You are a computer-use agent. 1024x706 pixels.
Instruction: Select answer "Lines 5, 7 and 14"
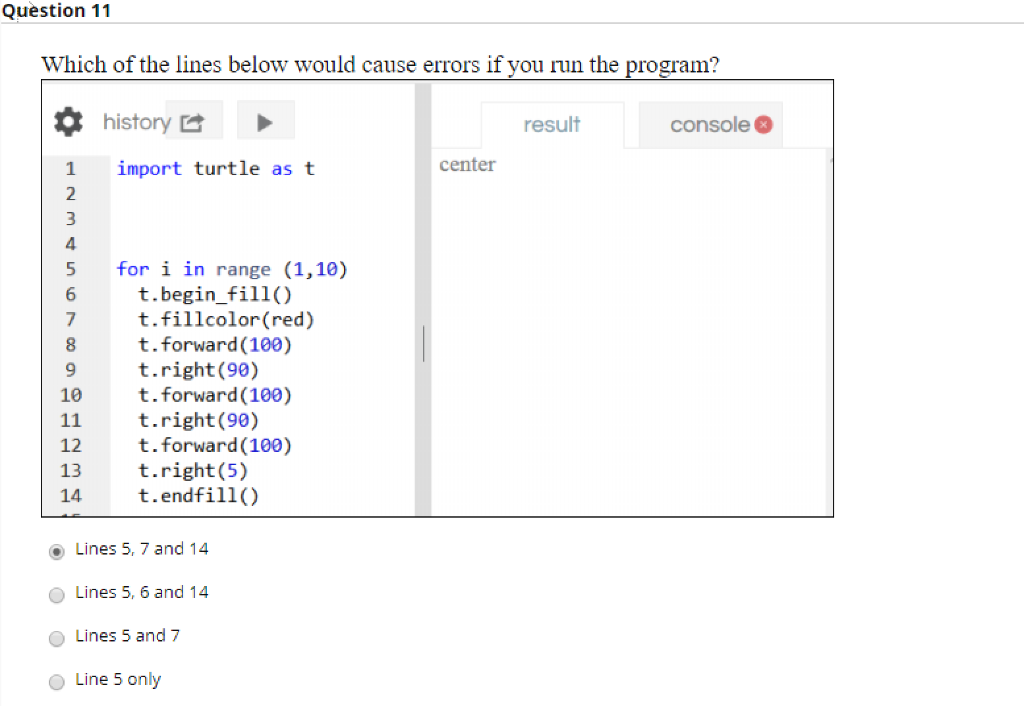pos(57,551)
